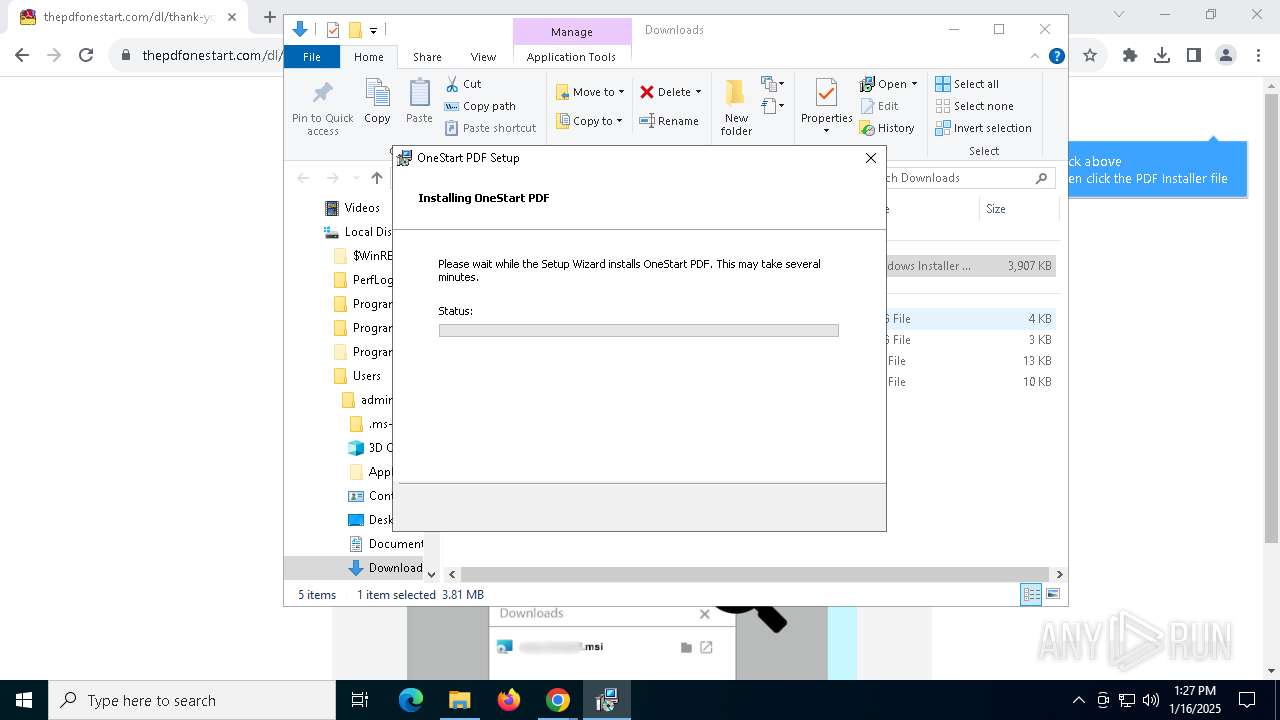
Task: Open Explorer help icon
Action: pos(1056,56)
